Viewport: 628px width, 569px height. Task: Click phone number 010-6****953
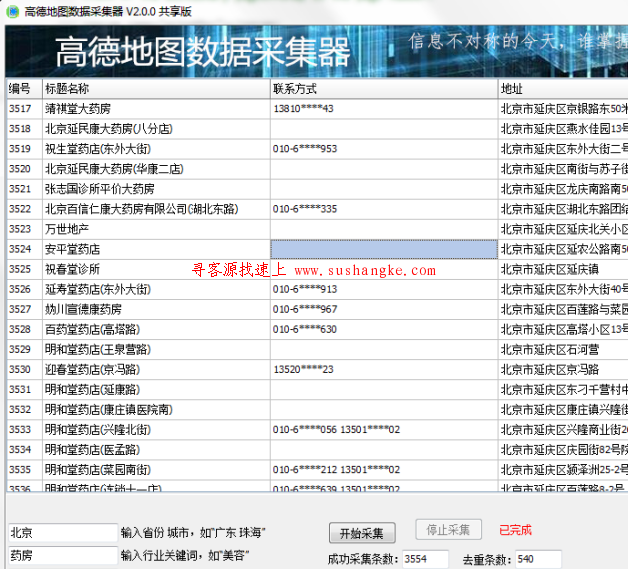305,149
